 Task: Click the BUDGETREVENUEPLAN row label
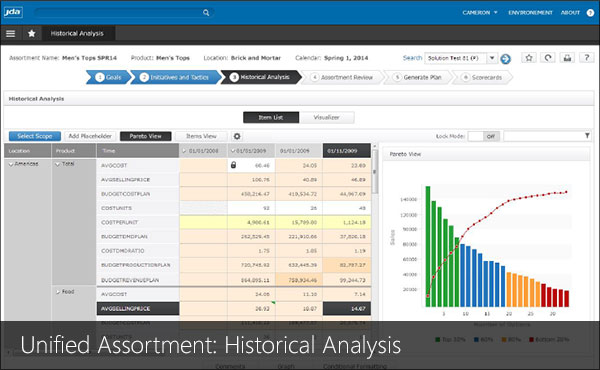tap(130, 280)
